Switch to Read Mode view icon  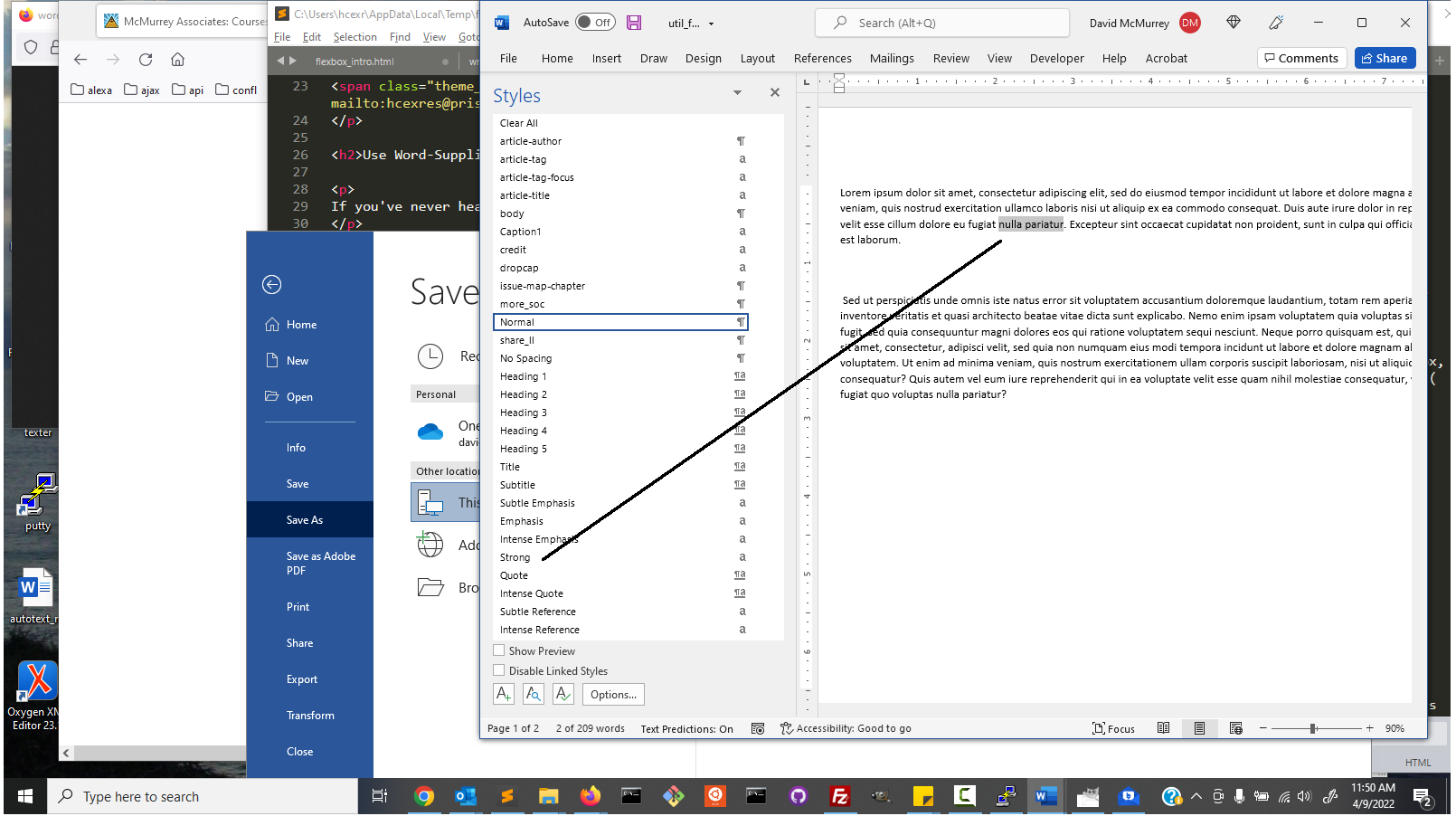pos(1163,728)
